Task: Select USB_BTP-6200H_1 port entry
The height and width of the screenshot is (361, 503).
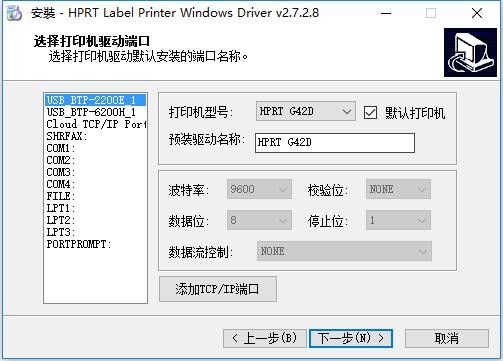Action: (x=95, y=112)
